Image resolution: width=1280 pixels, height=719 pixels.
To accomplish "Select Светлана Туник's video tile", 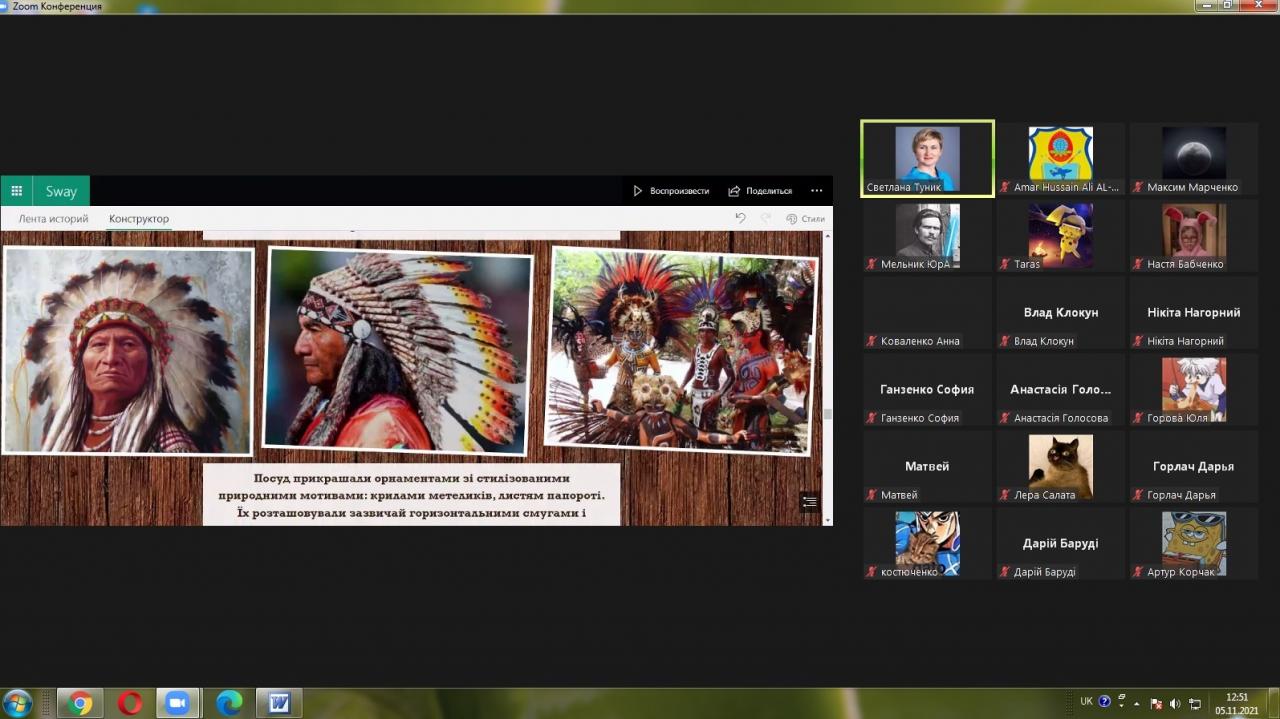I will click(927, 159).
